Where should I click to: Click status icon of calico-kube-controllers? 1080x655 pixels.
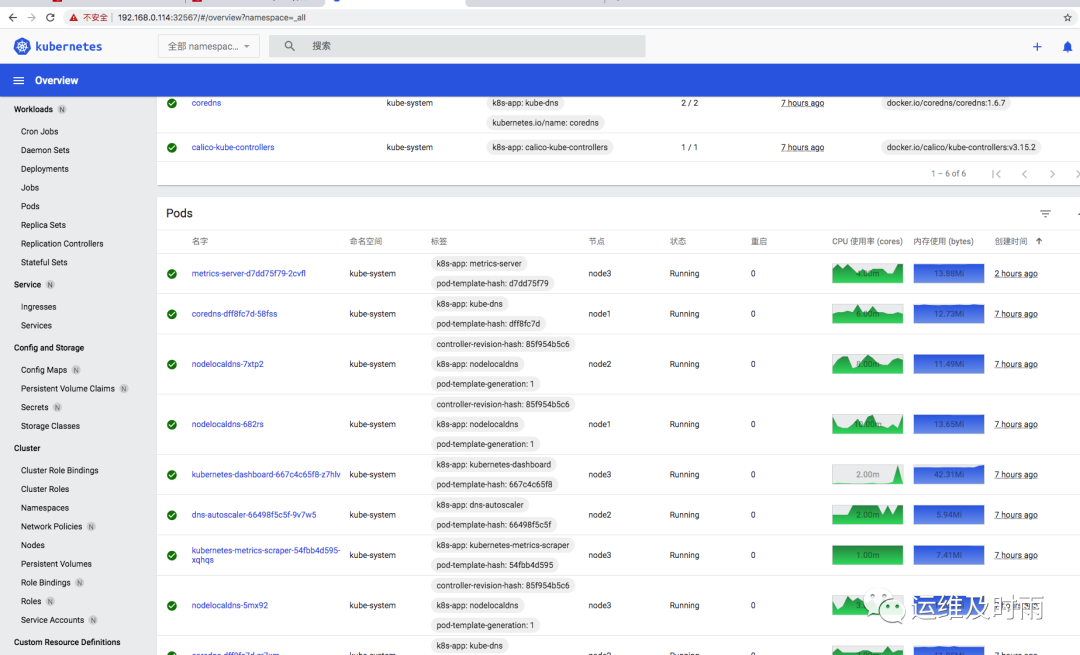click(x=172, y=147)
